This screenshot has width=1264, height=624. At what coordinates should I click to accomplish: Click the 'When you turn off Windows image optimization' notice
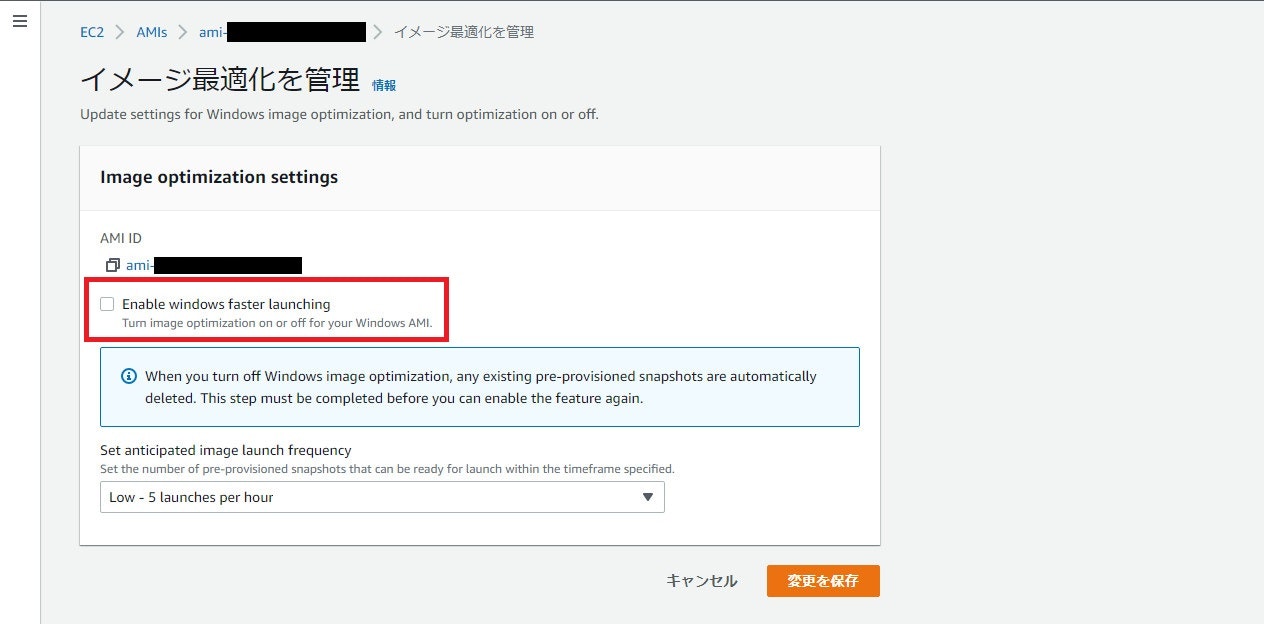tap(481, 387)
